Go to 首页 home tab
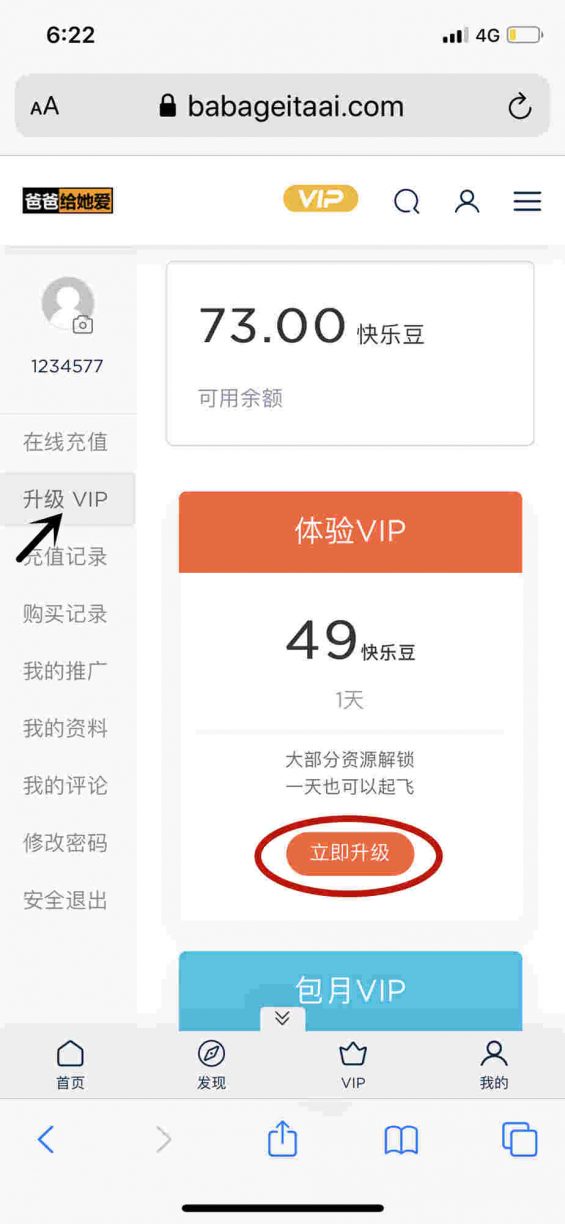 pyautogui.click(x=70, y=1064)
